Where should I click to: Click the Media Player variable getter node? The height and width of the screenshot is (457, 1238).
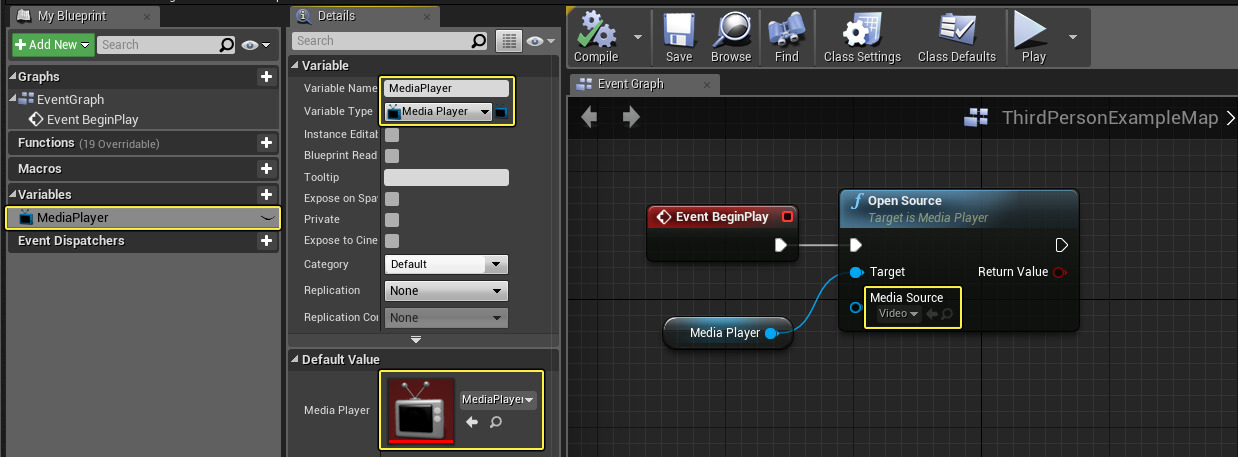click(728, 333)
